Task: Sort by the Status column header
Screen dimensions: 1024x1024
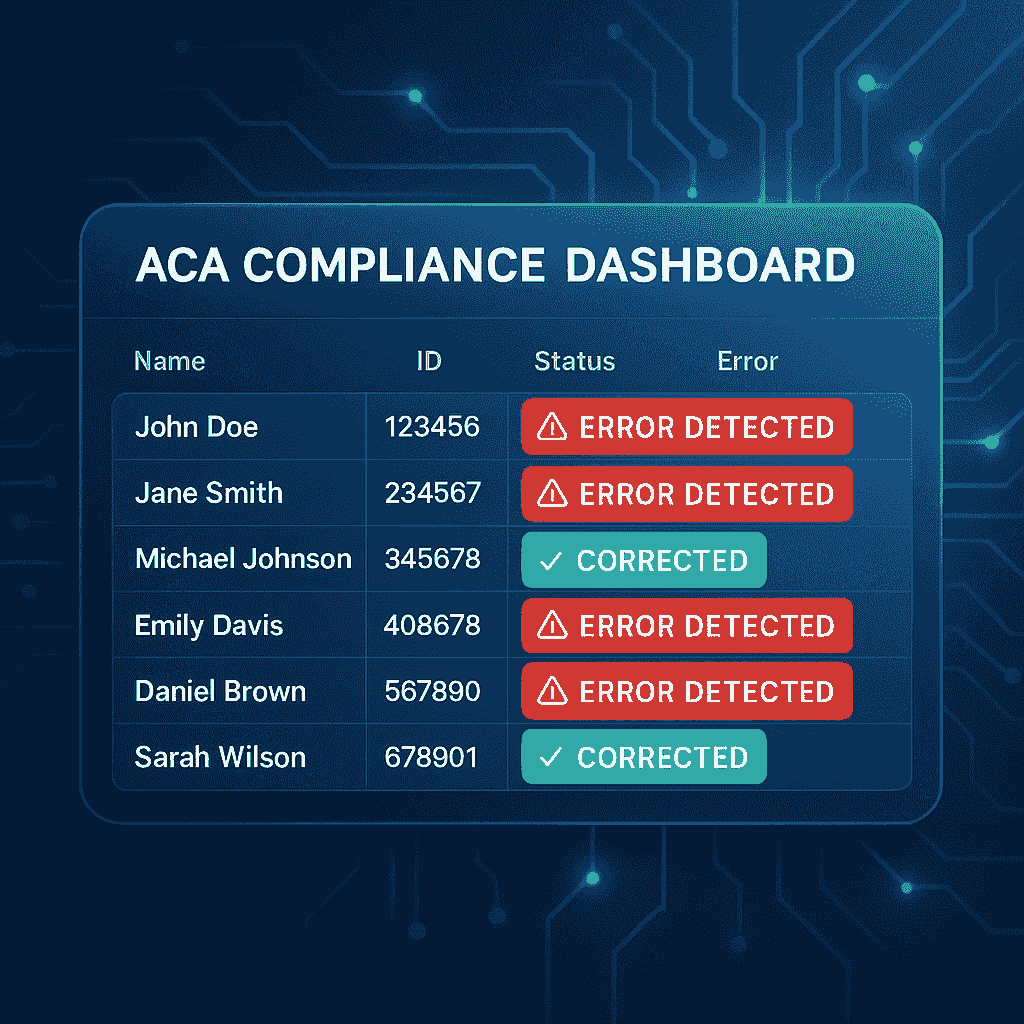Action: coord(574,361)
